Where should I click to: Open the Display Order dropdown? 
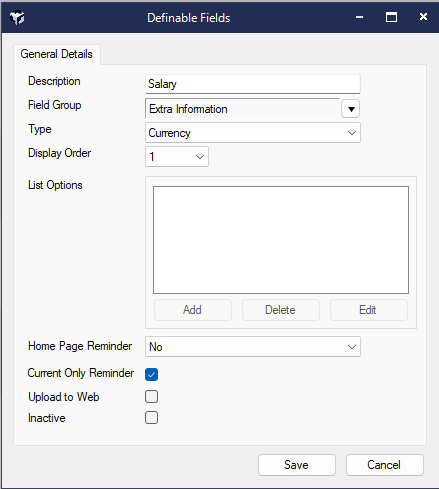coord(177,157)
